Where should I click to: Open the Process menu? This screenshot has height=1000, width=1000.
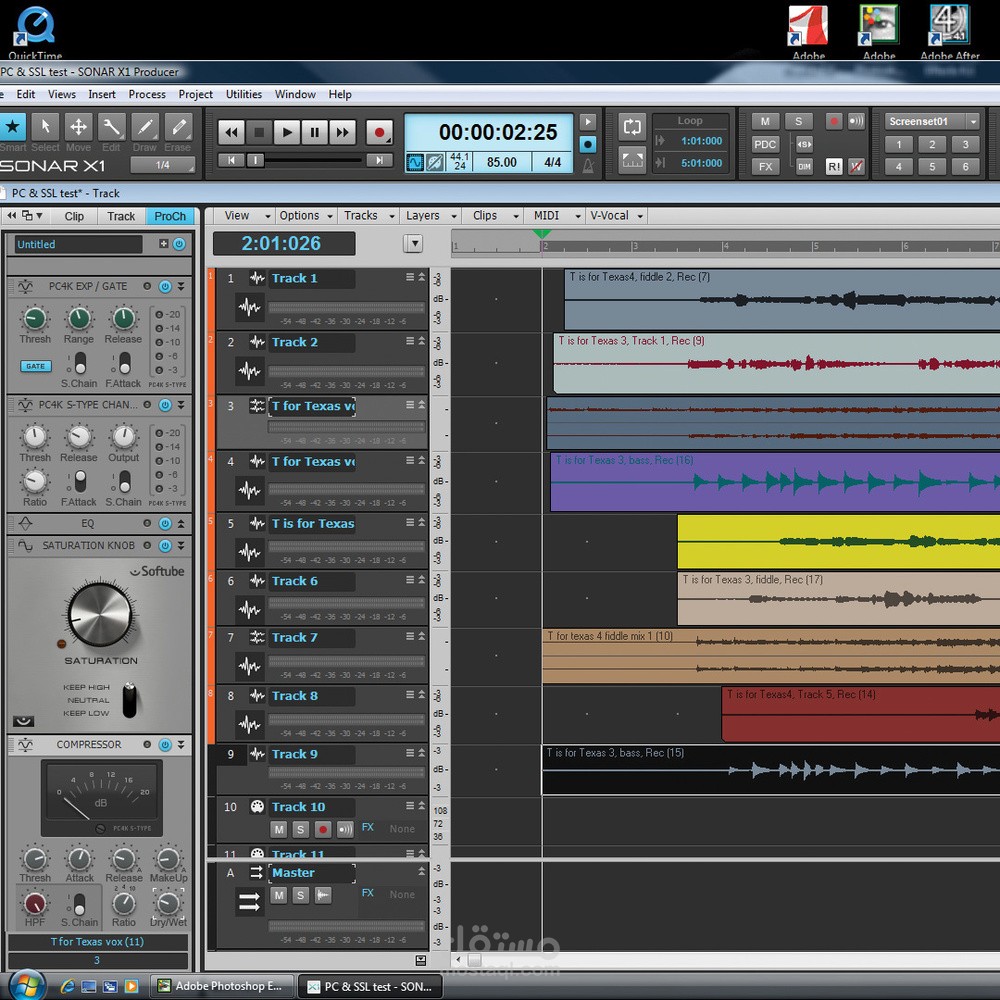pyautogui.click(x=147, y=94)
